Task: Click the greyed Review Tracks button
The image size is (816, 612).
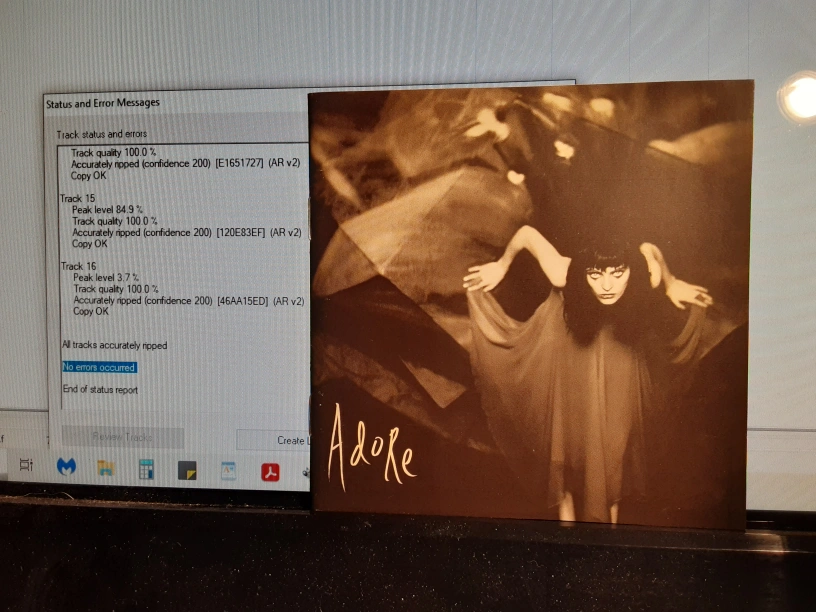Action: pyautogui.click(x=123, y=437)
